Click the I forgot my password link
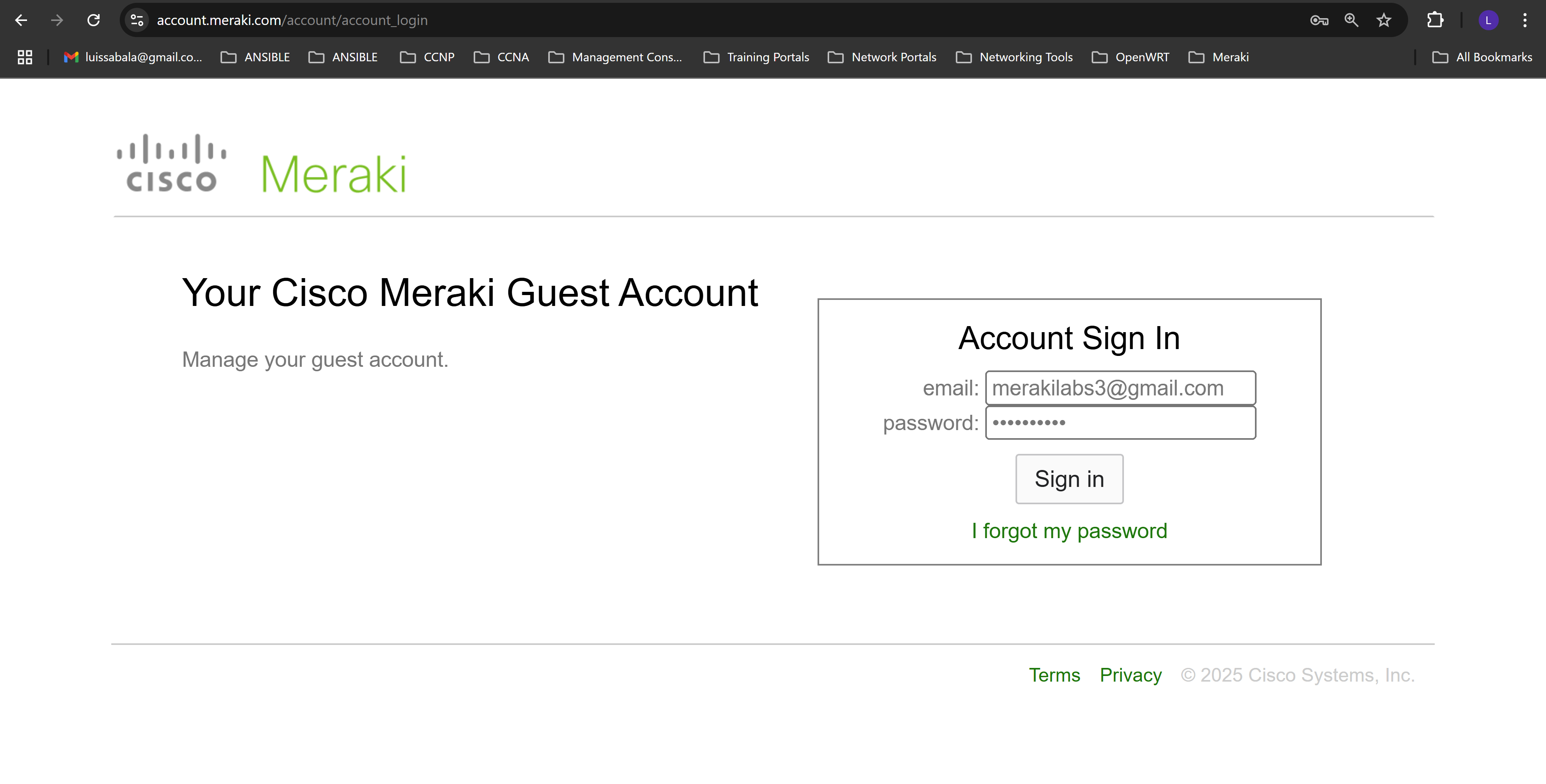 (1069, 531)
